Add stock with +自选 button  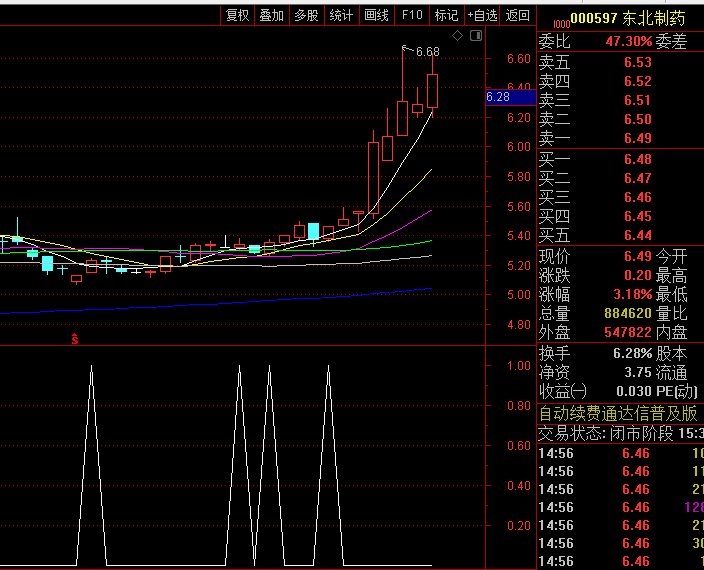[482, 15]
